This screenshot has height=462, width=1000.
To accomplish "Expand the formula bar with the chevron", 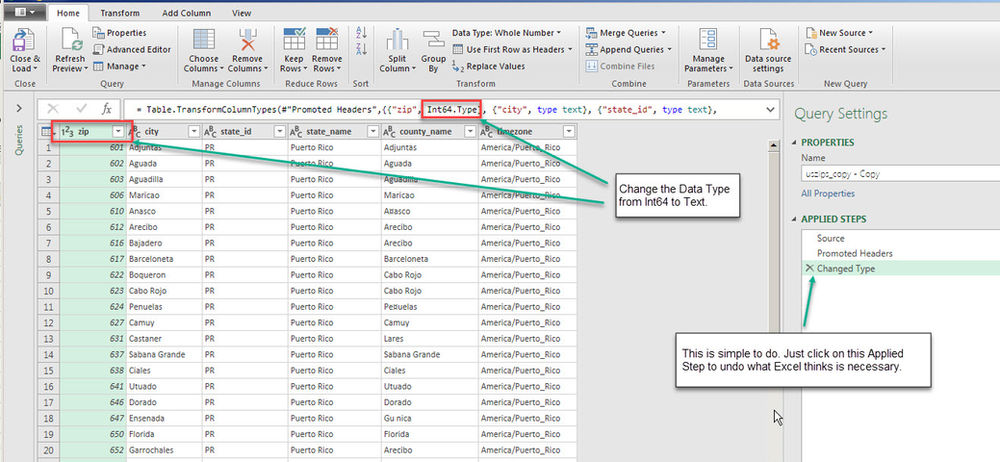I will point(770,110).
